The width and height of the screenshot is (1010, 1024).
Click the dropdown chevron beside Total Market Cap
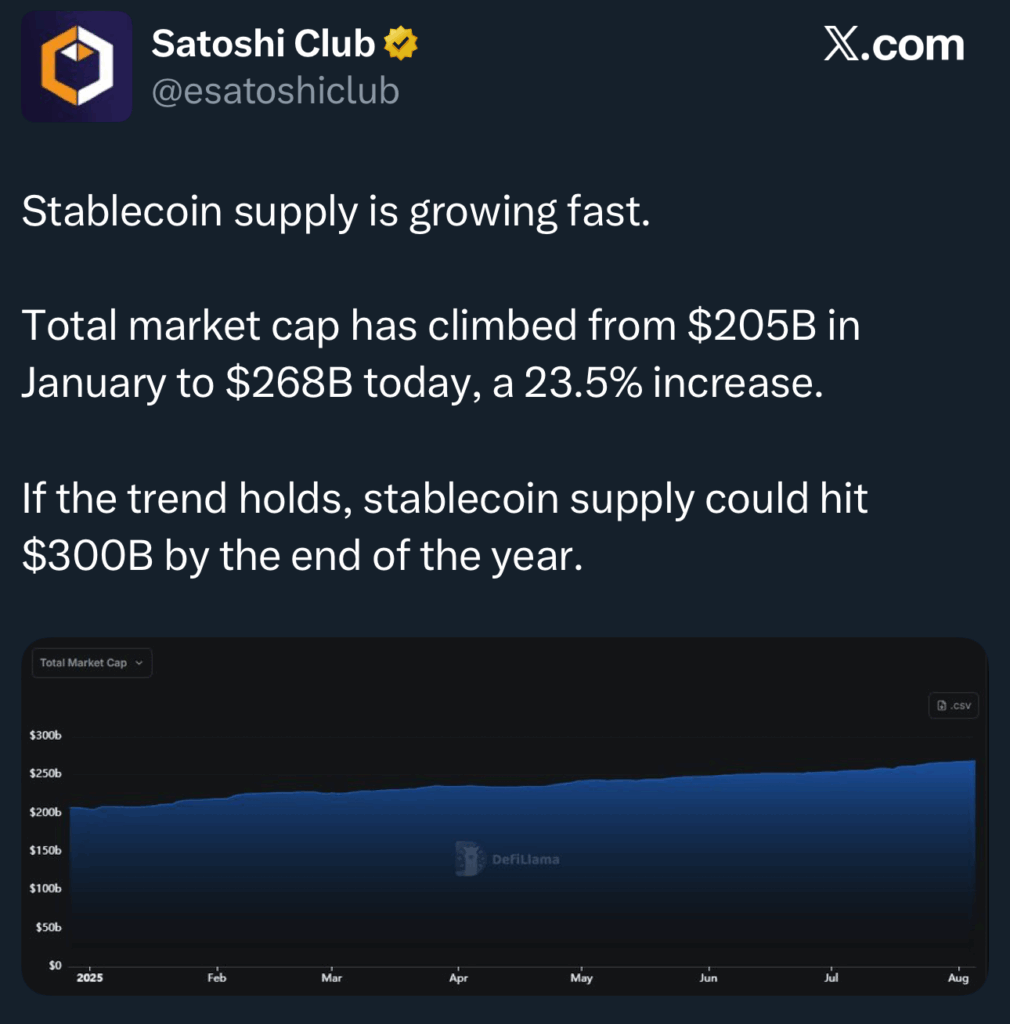138,663
